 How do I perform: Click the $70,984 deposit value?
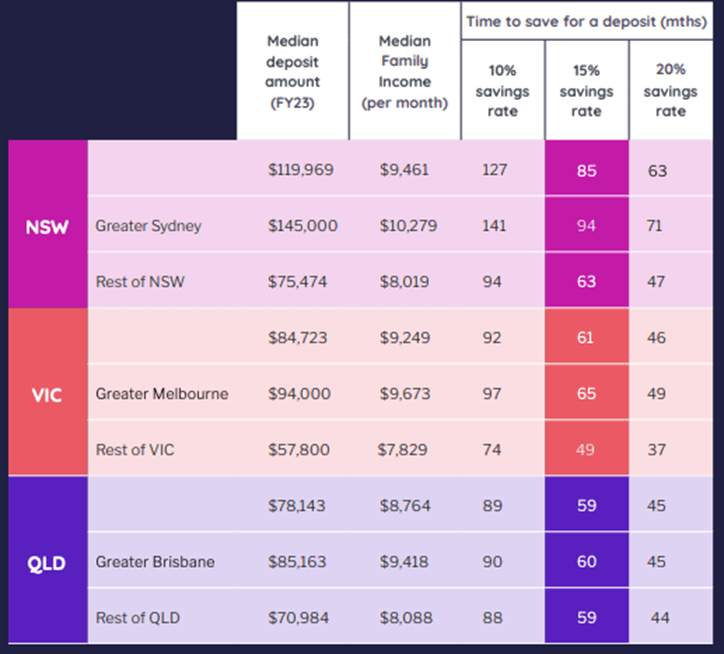click(x=299, y=618)
